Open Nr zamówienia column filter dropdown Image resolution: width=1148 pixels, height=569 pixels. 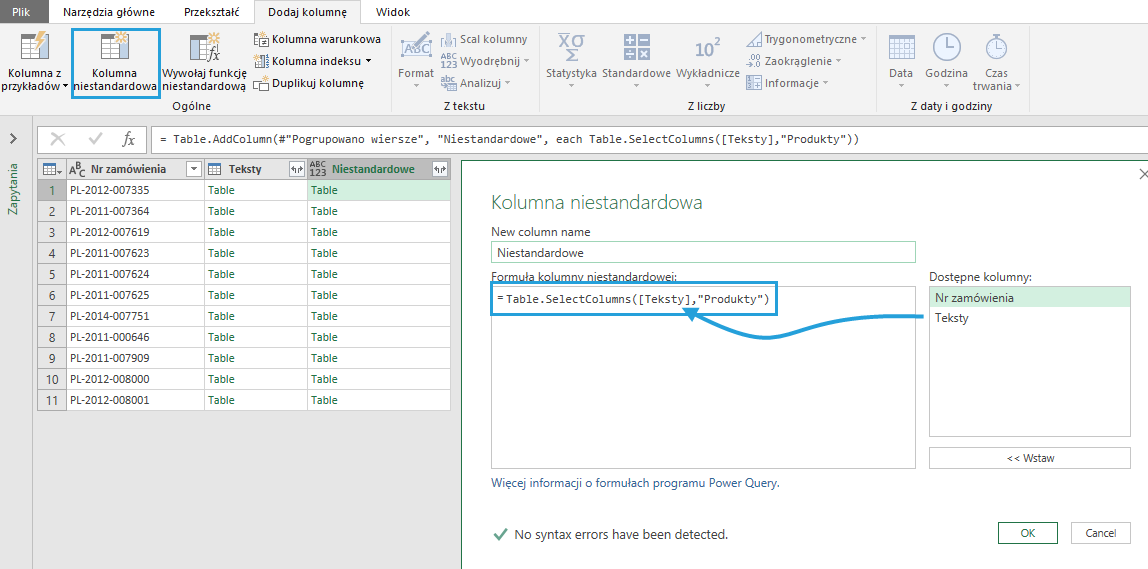point(194,169)
